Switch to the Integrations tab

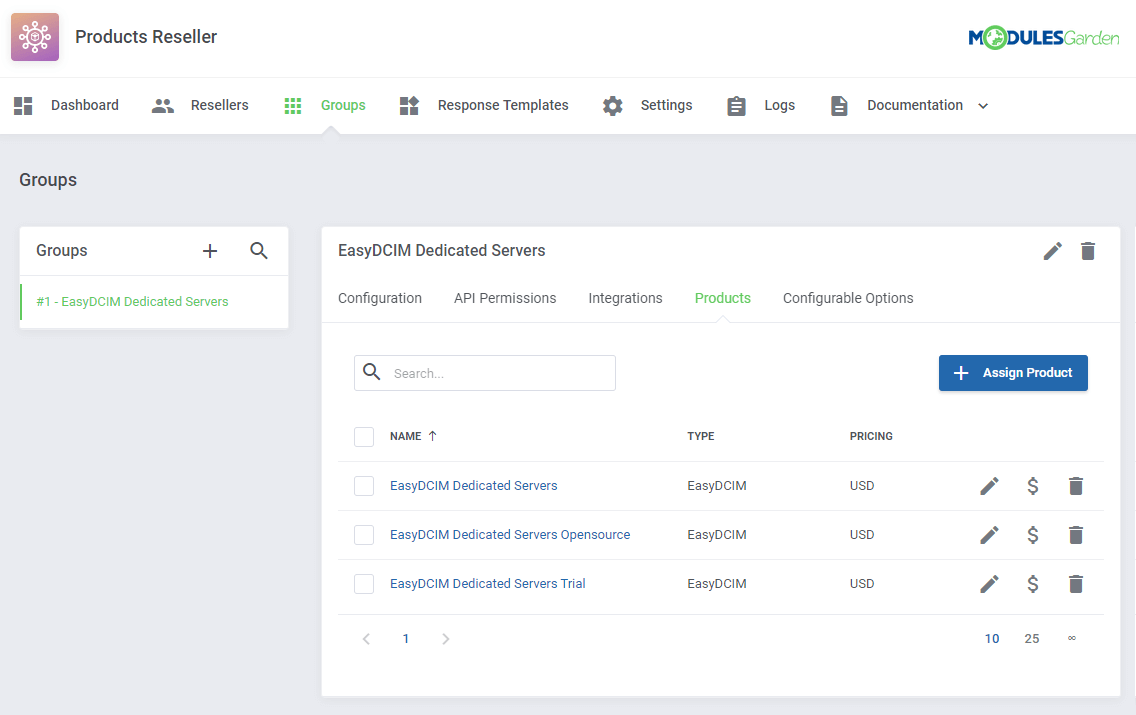(x=625, y=298)
